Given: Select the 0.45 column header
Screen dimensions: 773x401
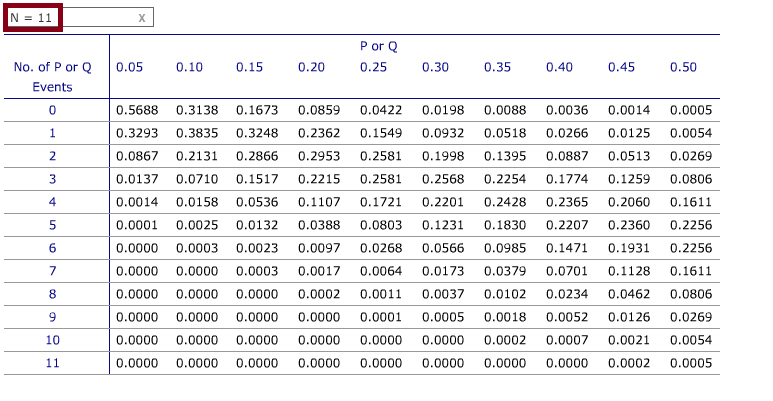Looking at the screenshot, I should (x=621, y=67).
